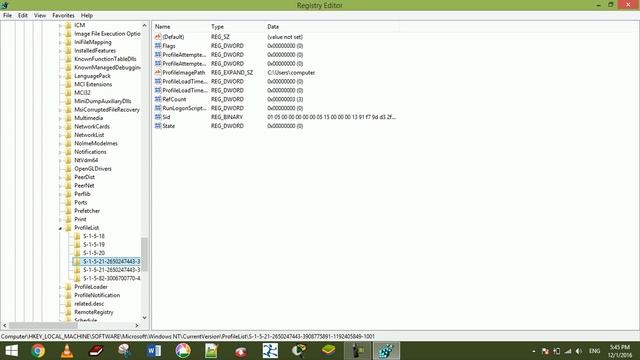Select the C:\Users\computer data value
This screenshot has height=360, width=640.
(291, 73)
